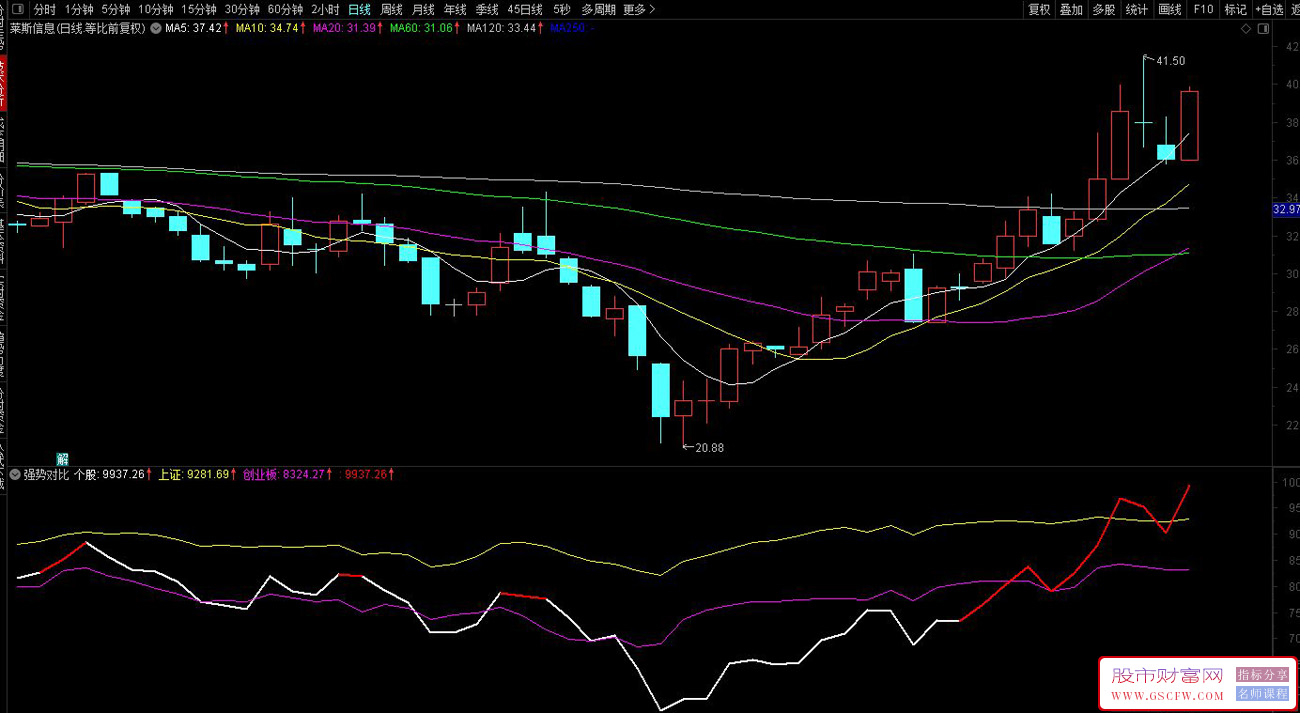The height and width of the screenshot is (713, 1300).
Task: Click the 标记 mark button
Action: click(x=1236, y=9)
